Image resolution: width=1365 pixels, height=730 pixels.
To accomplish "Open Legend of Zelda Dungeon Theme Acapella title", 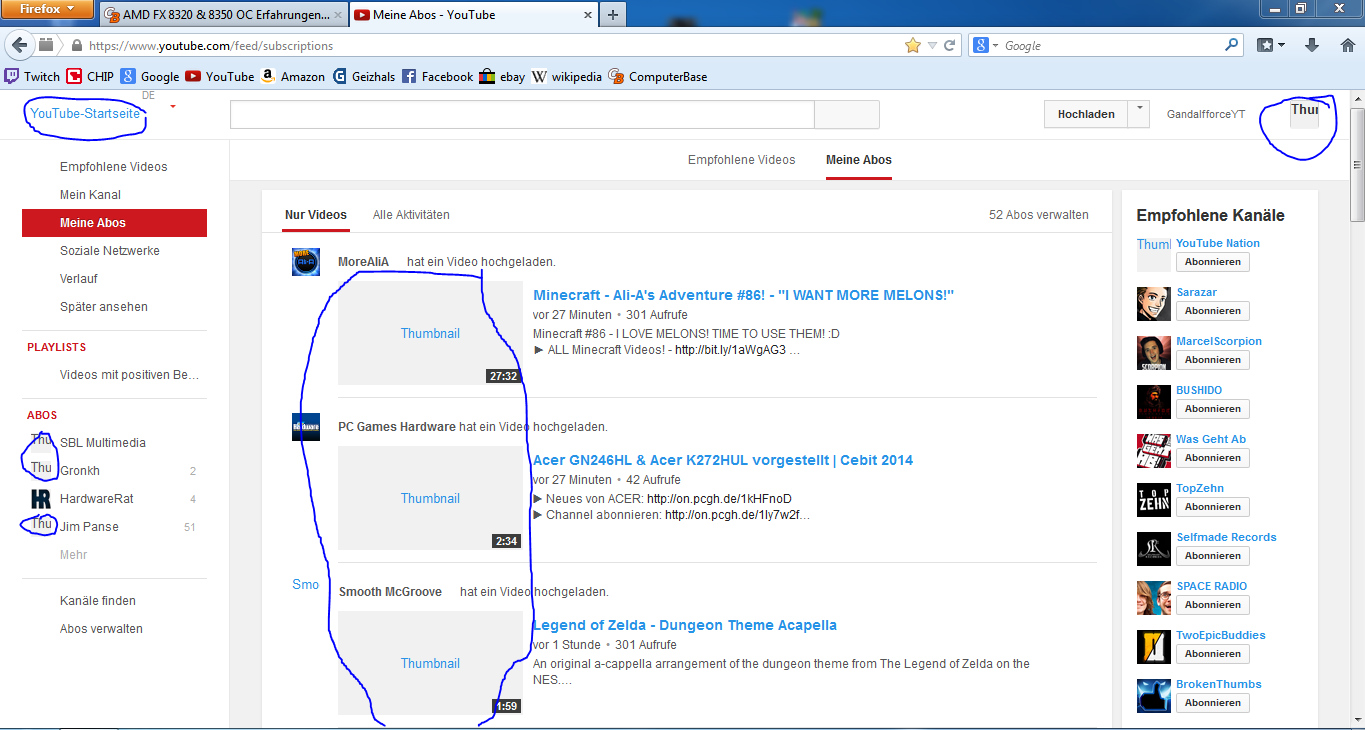I will pos(685,625).
